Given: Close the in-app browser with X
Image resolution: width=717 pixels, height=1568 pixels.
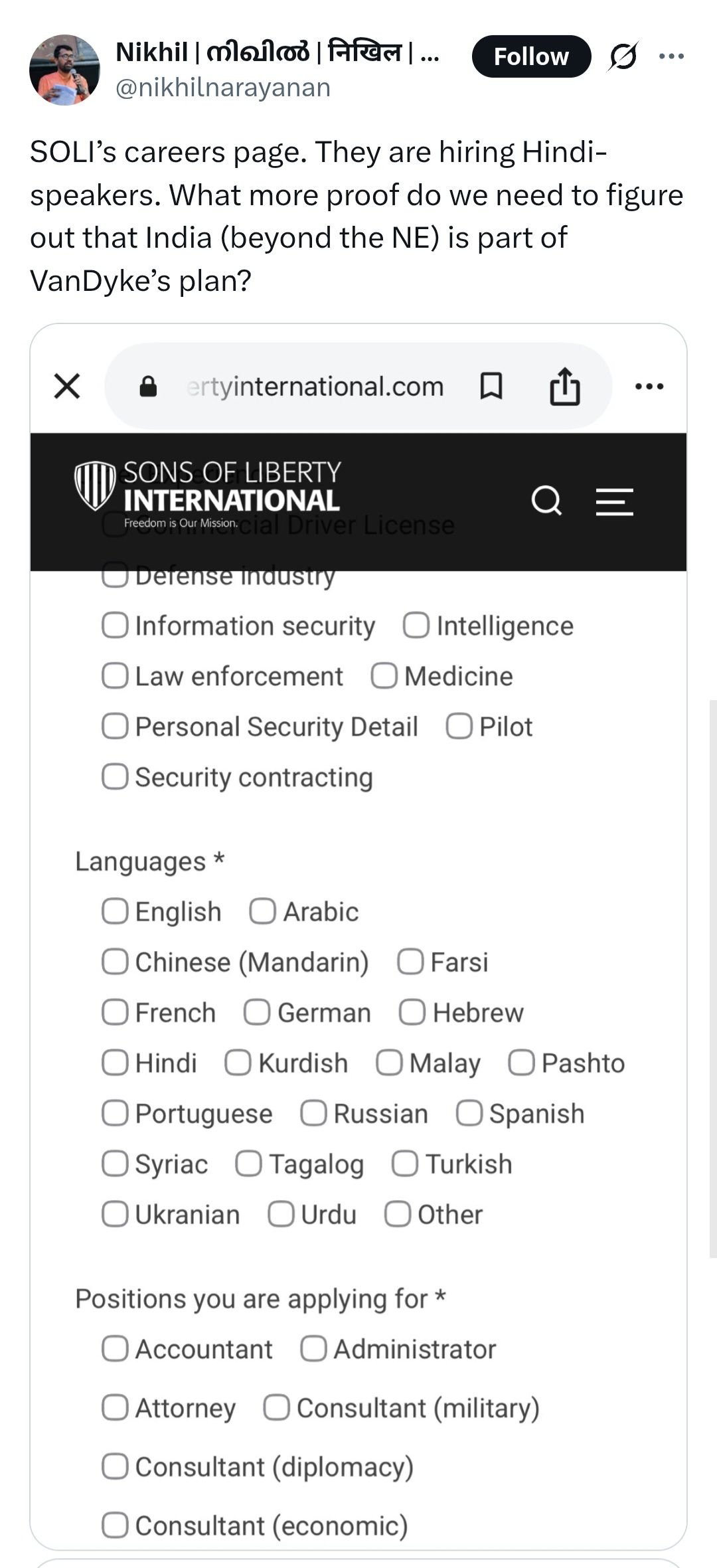Looking at the screenshot, I should tap(67, 386).
